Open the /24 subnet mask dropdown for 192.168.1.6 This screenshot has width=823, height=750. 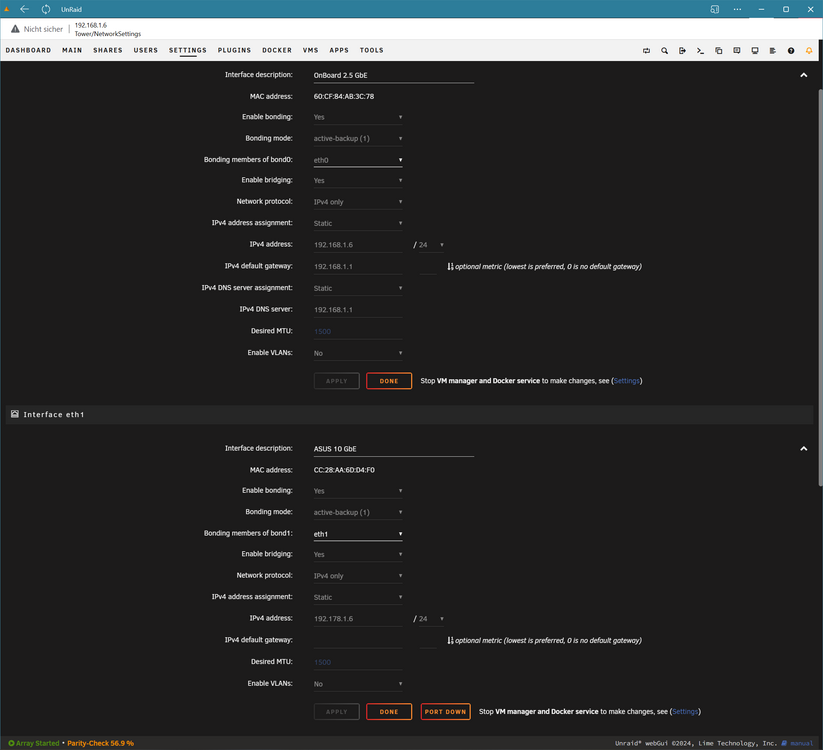[x=431, y=245]
